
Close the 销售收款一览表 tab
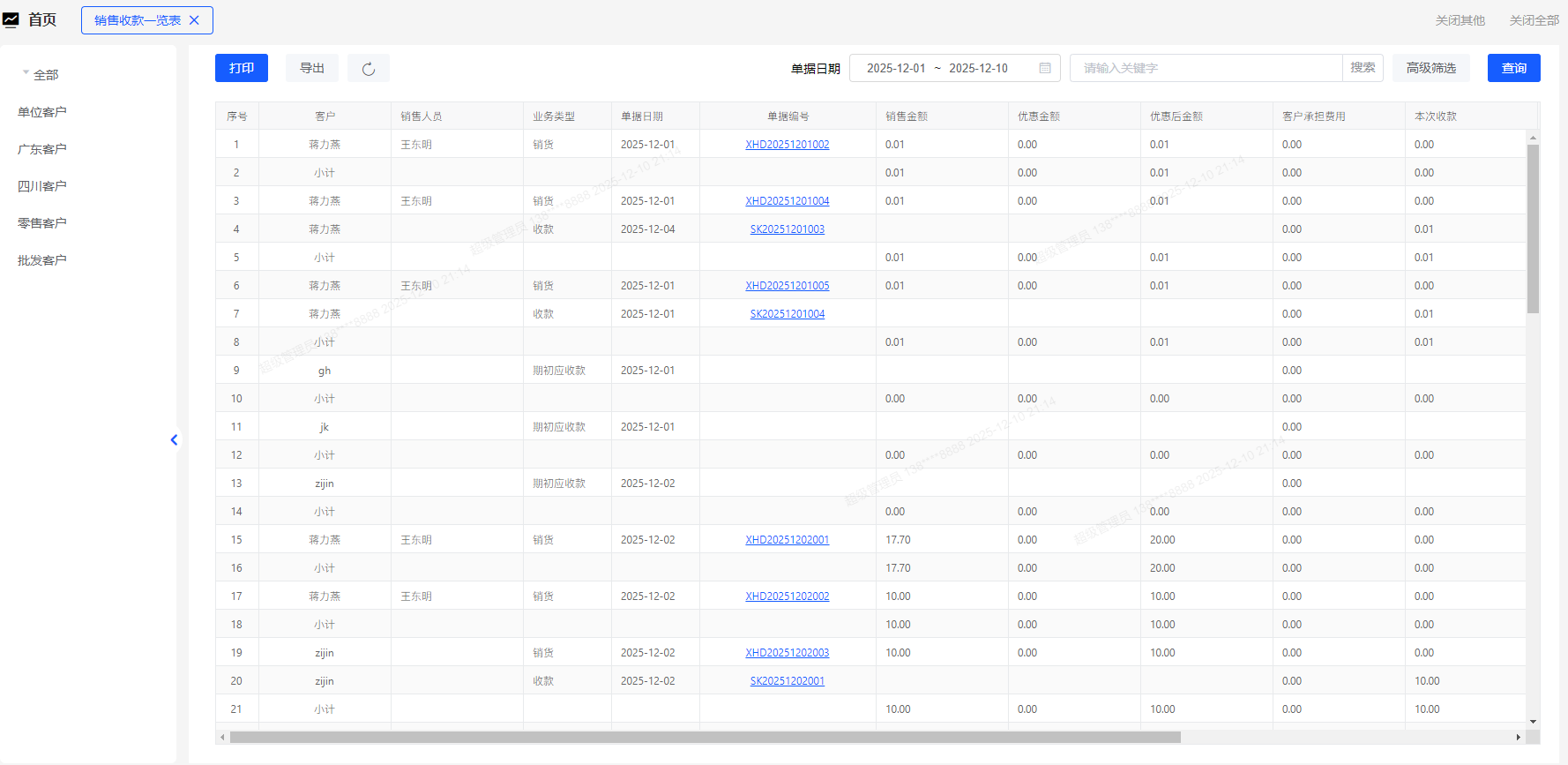[195, 20]
